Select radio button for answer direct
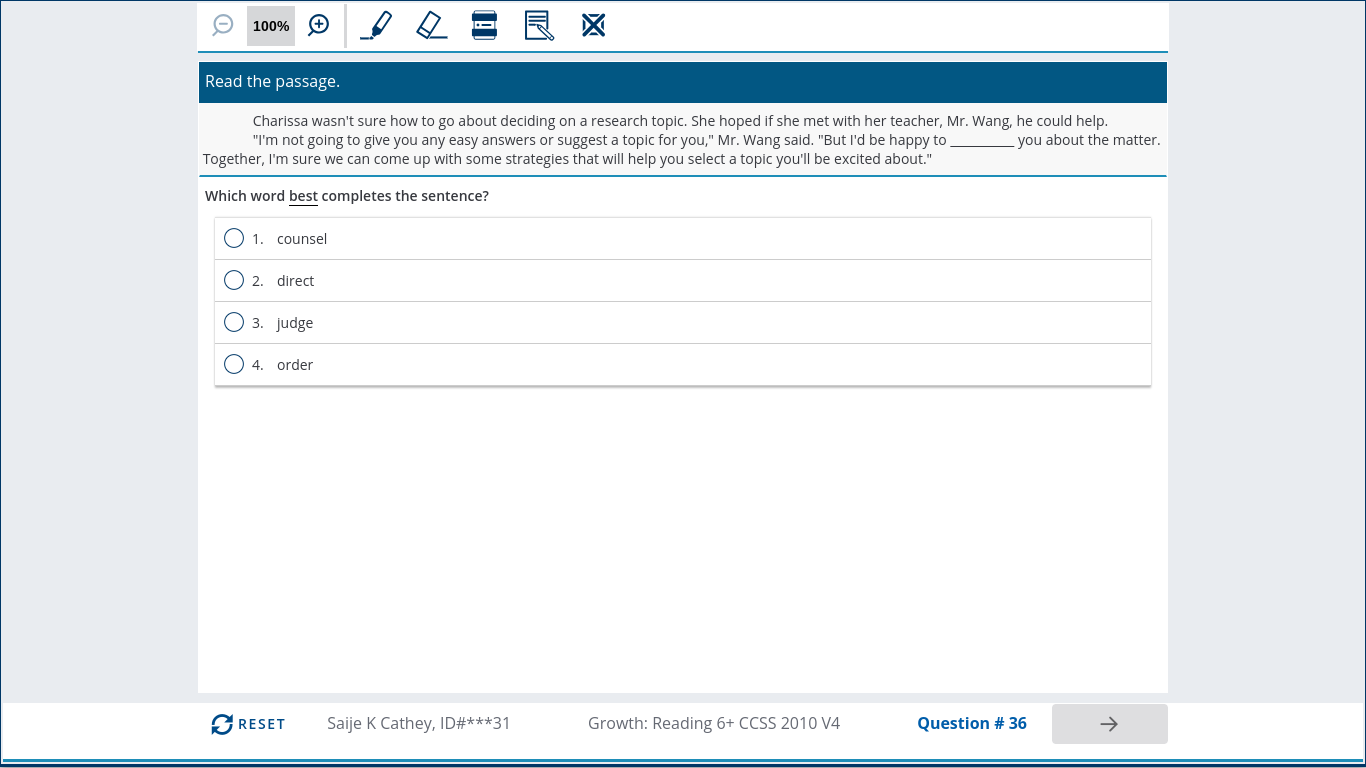 pos(234,280)
